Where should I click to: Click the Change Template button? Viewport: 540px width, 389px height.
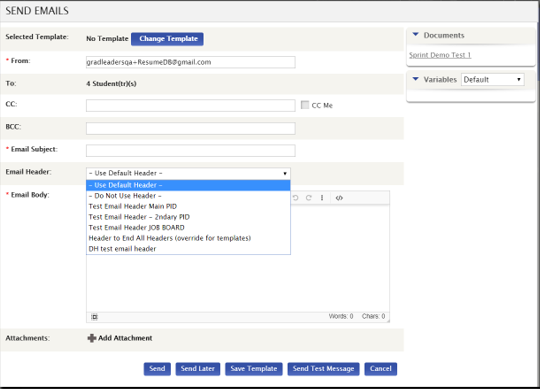[x=167, y=39]
